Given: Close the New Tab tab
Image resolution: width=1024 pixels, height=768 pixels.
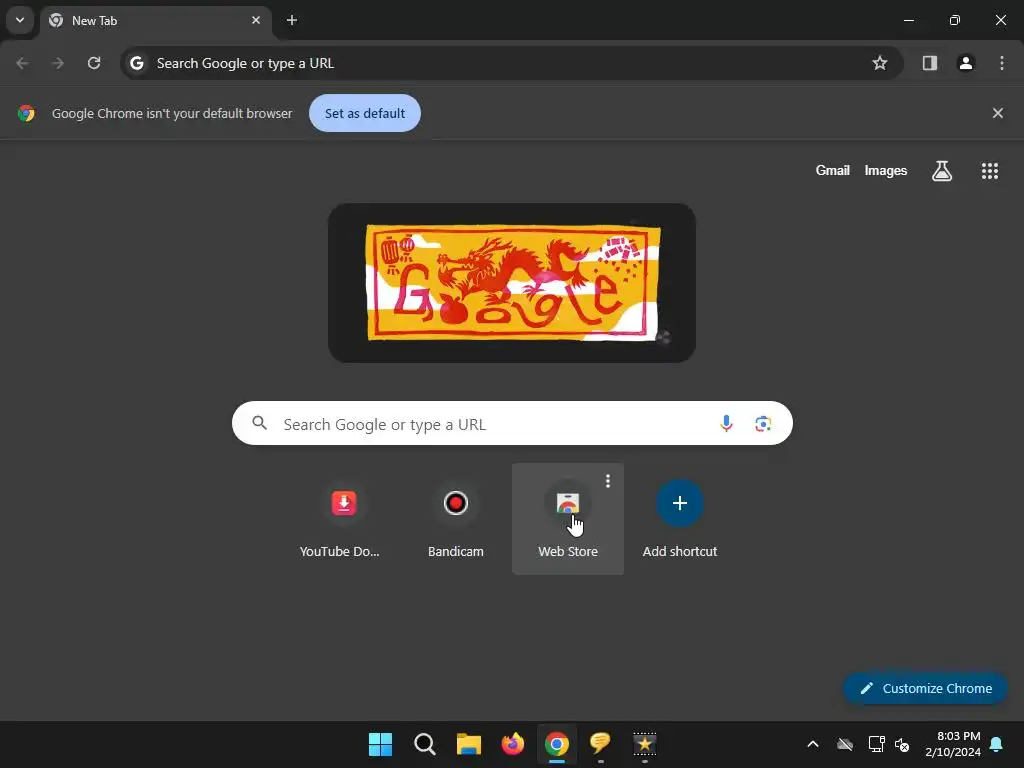Looking at the screenshot, I should tap(256, 20).
